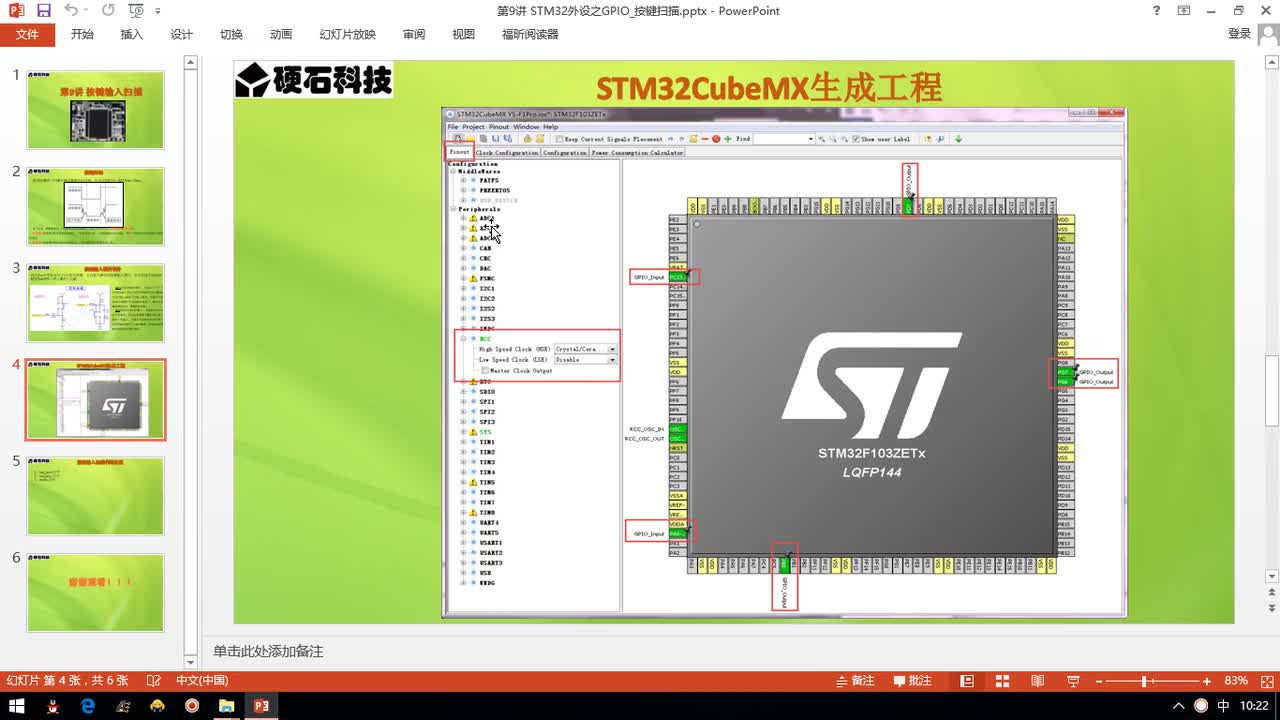
Task: Open the 审阅 ribbon tab
Action: tap(414, 34)
